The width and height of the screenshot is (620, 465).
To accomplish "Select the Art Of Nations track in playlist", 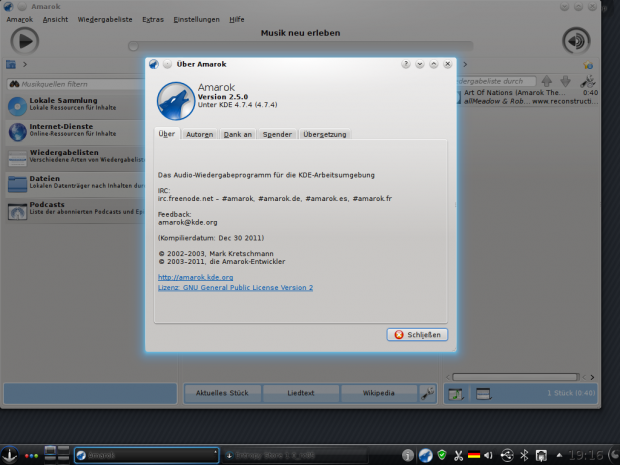I will pyautogui.click(x=528, y=97).
